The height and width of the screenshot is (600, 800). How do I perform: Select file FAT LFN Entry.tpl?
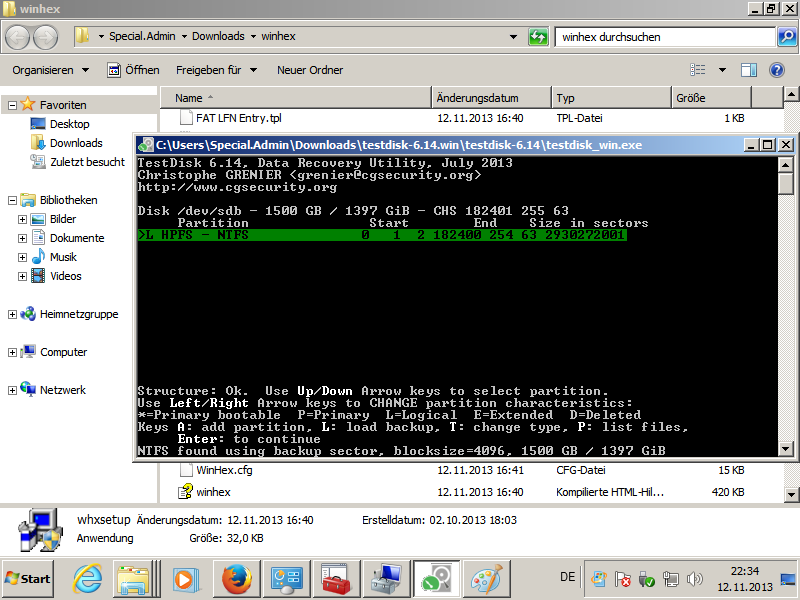pyautogui.click(x=238, y=118)
